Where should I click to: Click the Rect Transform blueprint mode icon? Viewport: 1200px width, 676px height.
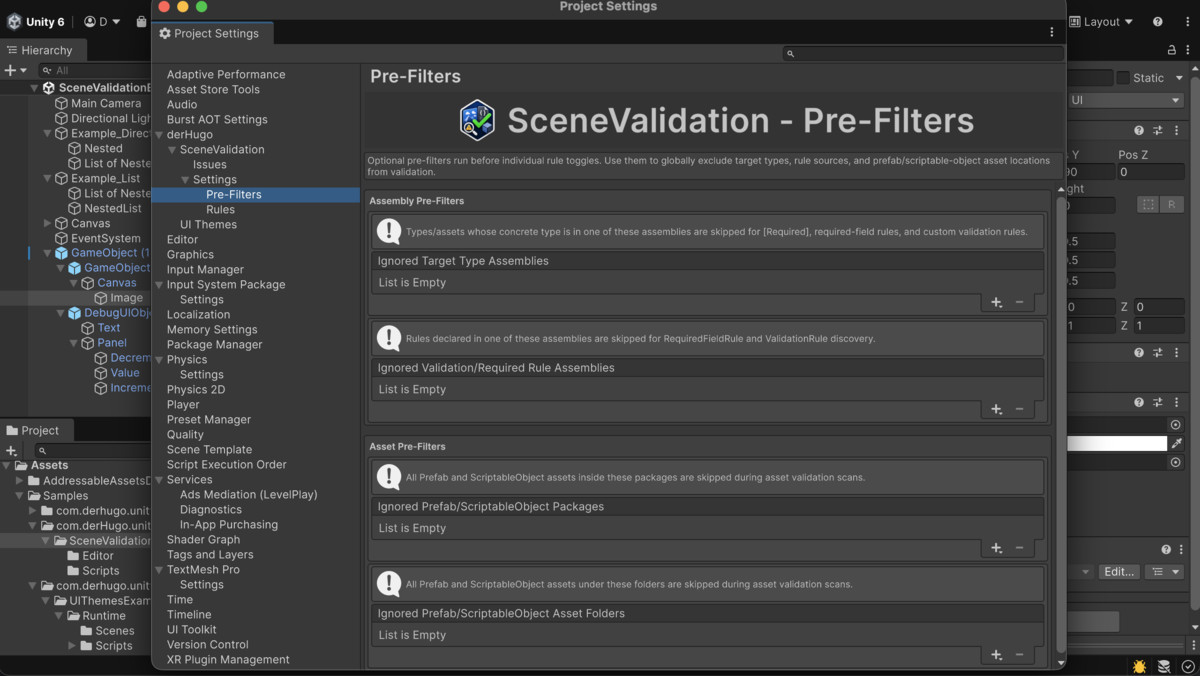point(1148,204)
